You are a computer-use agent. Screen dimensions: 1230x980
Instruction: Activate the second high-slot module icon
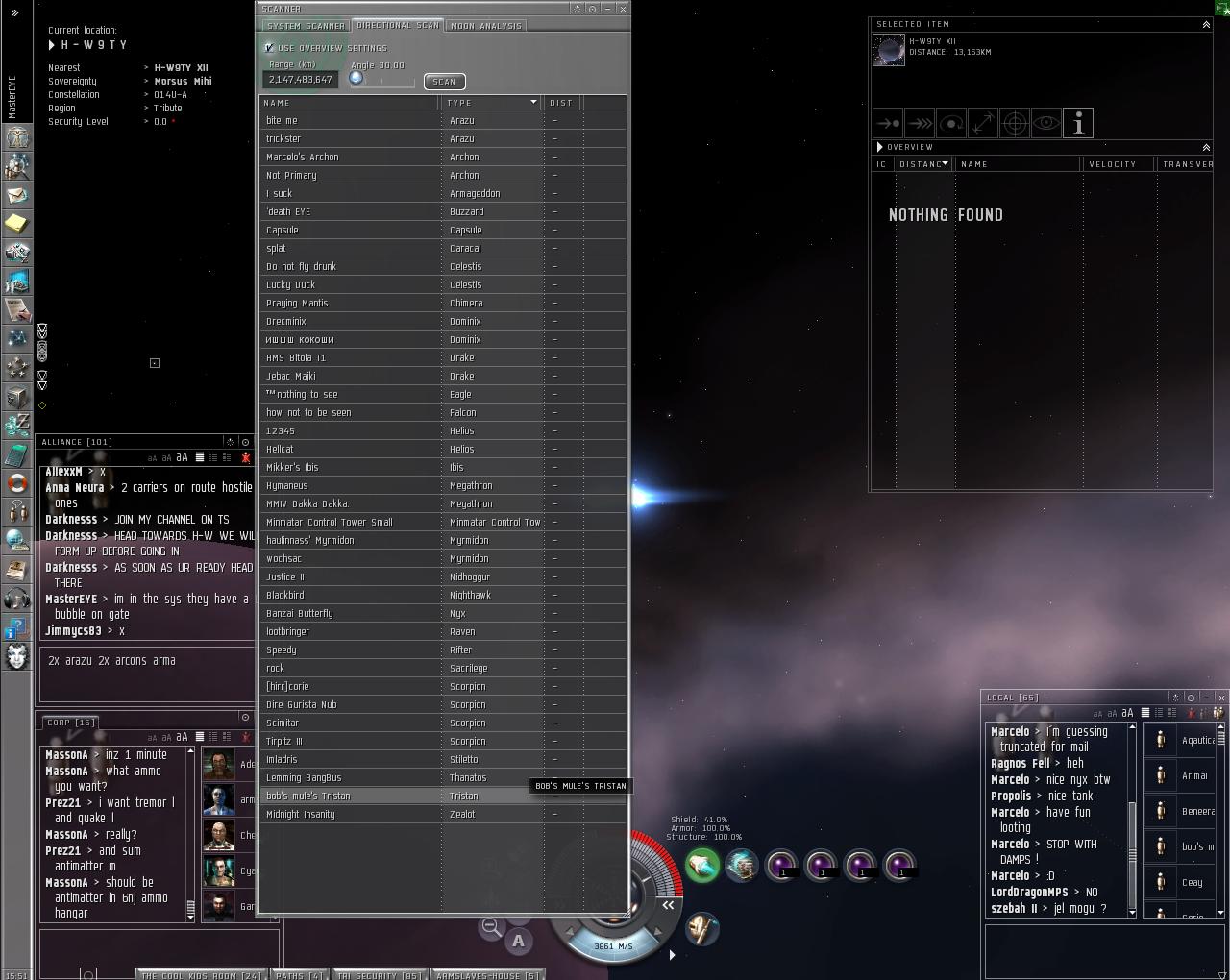coord(742,866)
